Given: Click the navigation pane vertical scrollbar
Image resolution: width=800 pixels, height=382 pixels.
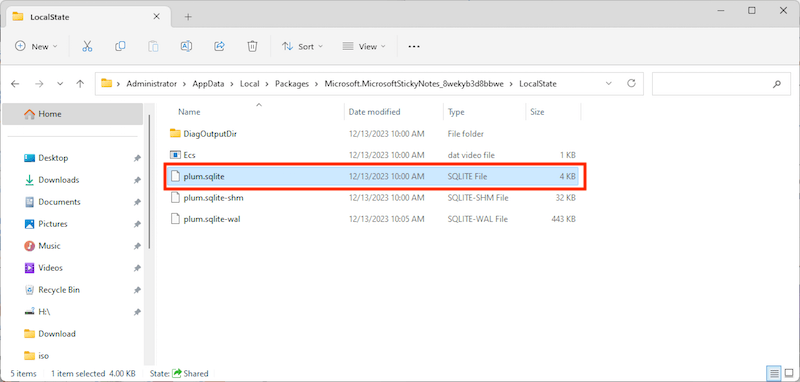Looking at the screenshot, I should pyautogui.click(x=149, y=182).
